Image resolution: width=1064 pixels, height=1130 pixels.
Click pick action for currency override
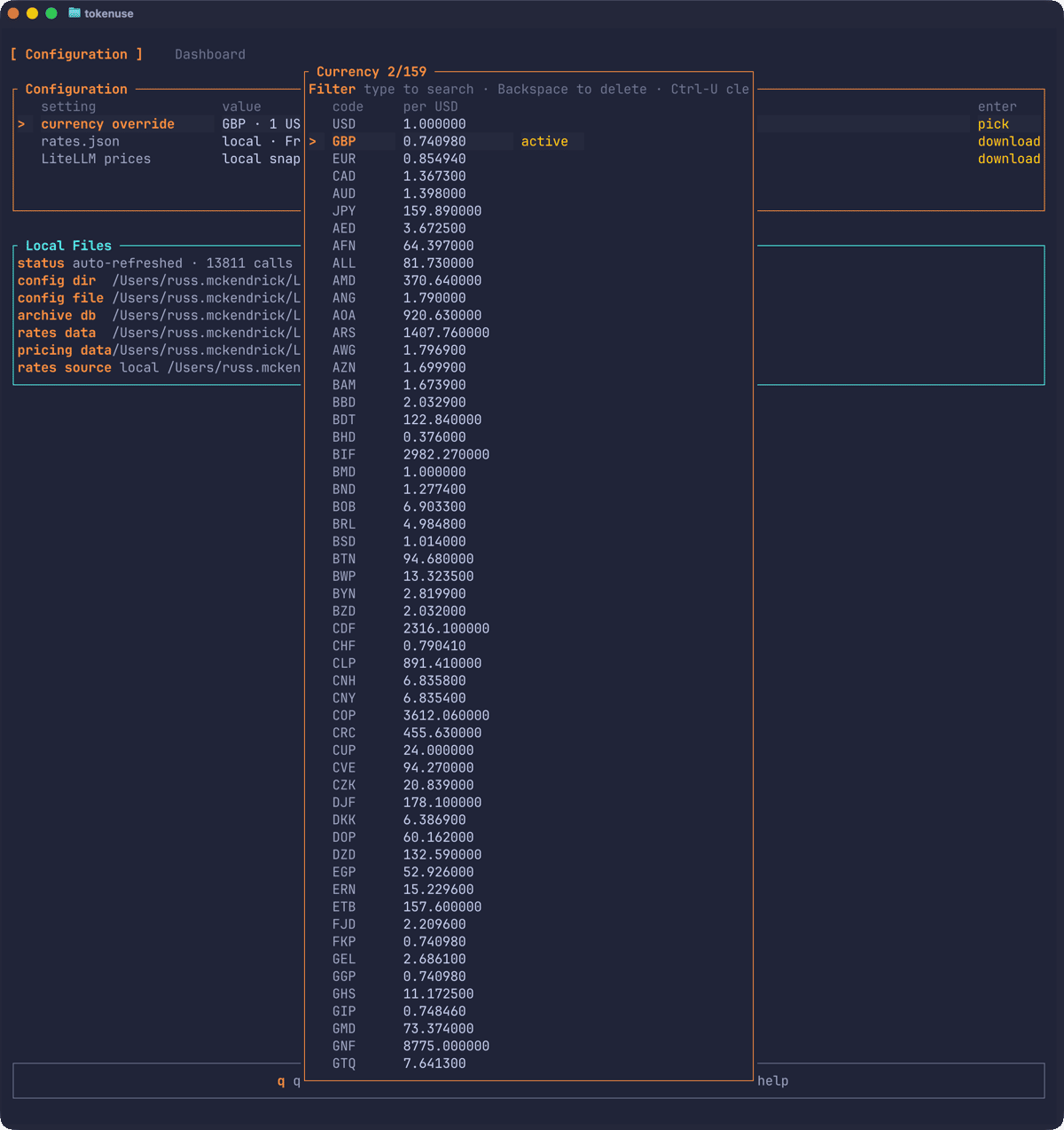[993, 124]
